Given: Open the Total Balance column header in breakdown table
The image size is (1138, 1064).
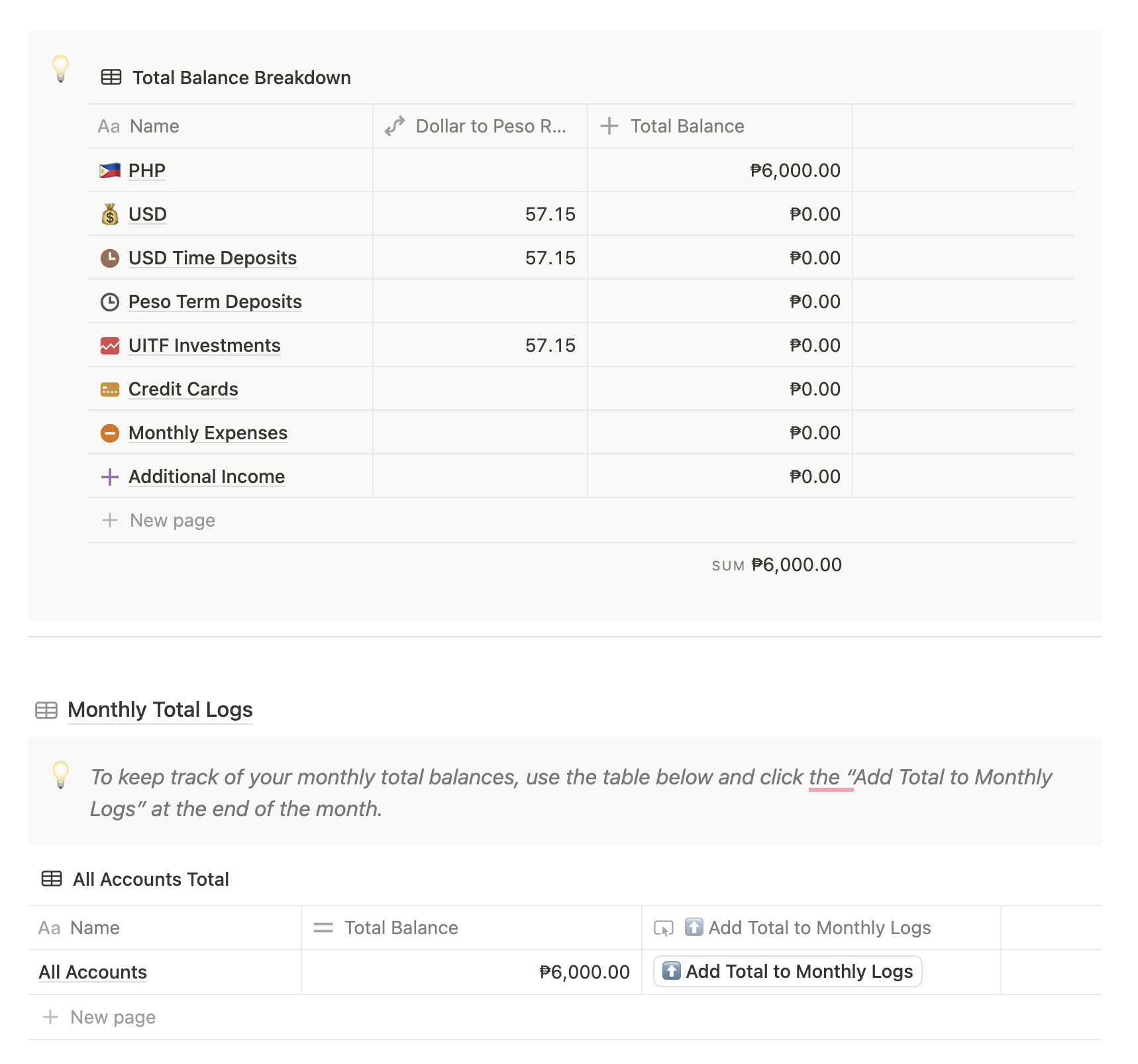Looking at the screenshot, I should pos(720,126).
